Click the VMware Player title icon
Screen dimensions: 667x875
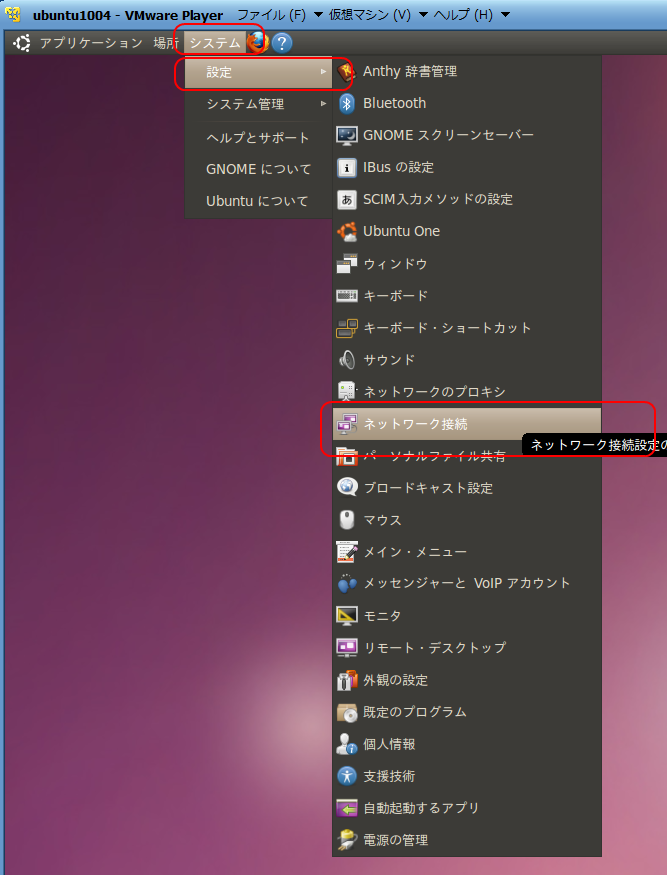coord(13,14)
